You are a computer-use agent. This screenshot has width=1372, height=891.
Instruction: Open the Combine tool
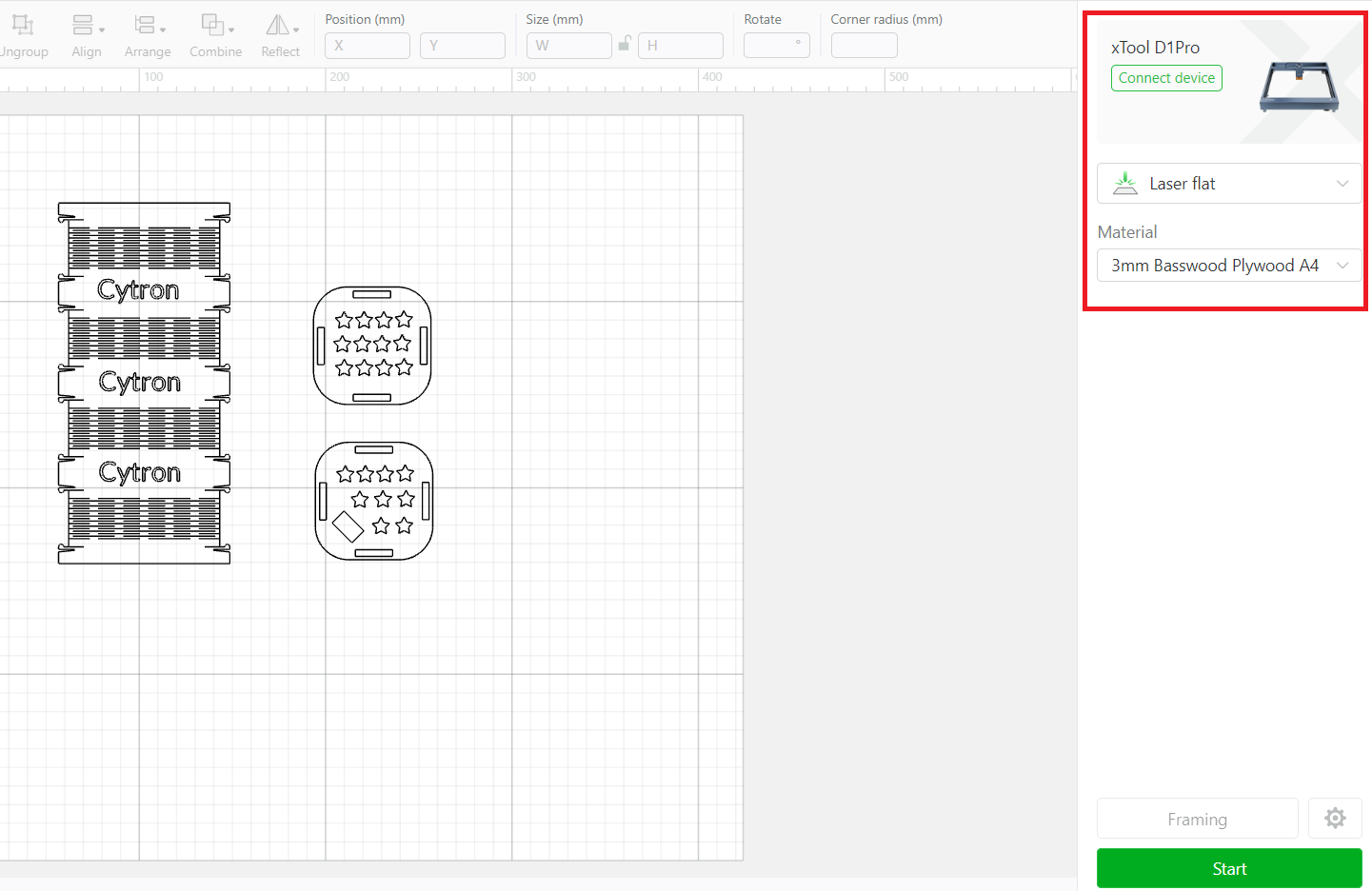tap(215, 36)
